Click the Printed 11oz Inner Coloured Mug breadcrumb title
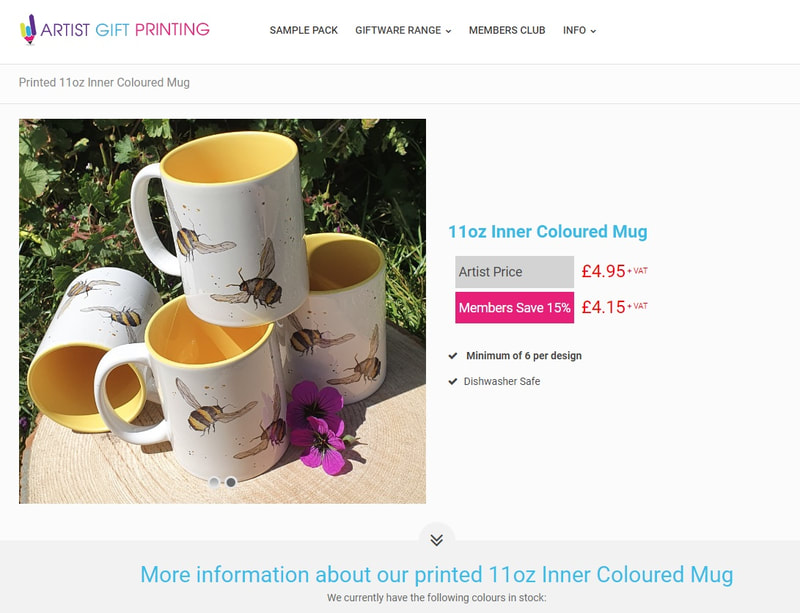The height and width of the screenshot is (613, 800). 104,82
